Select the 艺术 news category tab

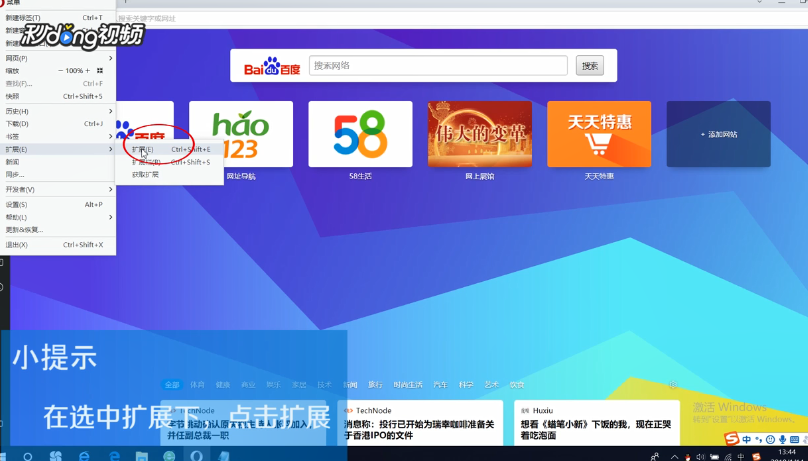click(492, 385)
